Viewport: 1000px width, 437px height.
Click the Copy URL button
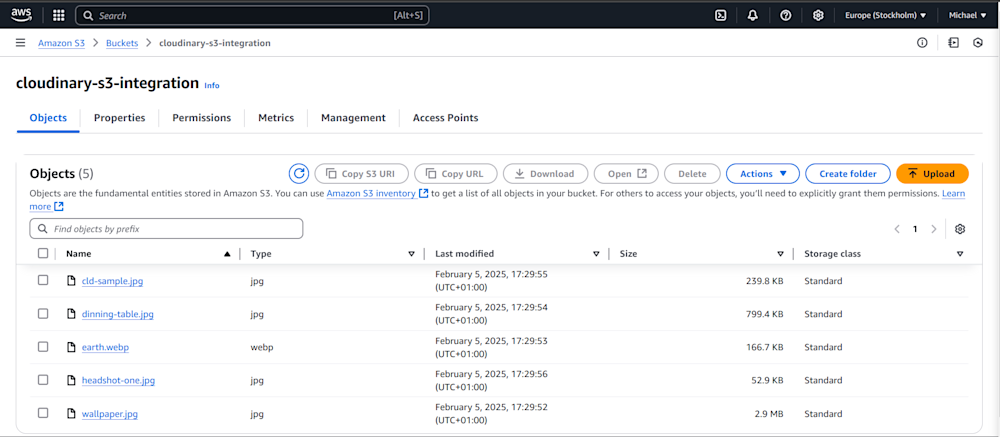455,174
